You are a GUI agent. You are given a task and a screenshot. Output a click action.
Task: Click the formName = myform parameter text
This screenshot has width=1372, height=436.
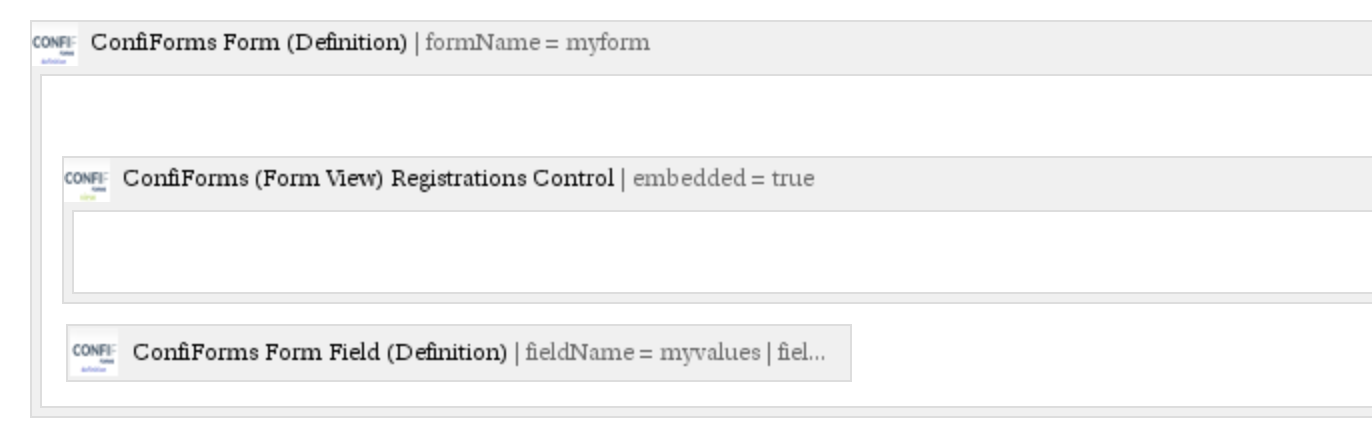click(x=538, y=44)
